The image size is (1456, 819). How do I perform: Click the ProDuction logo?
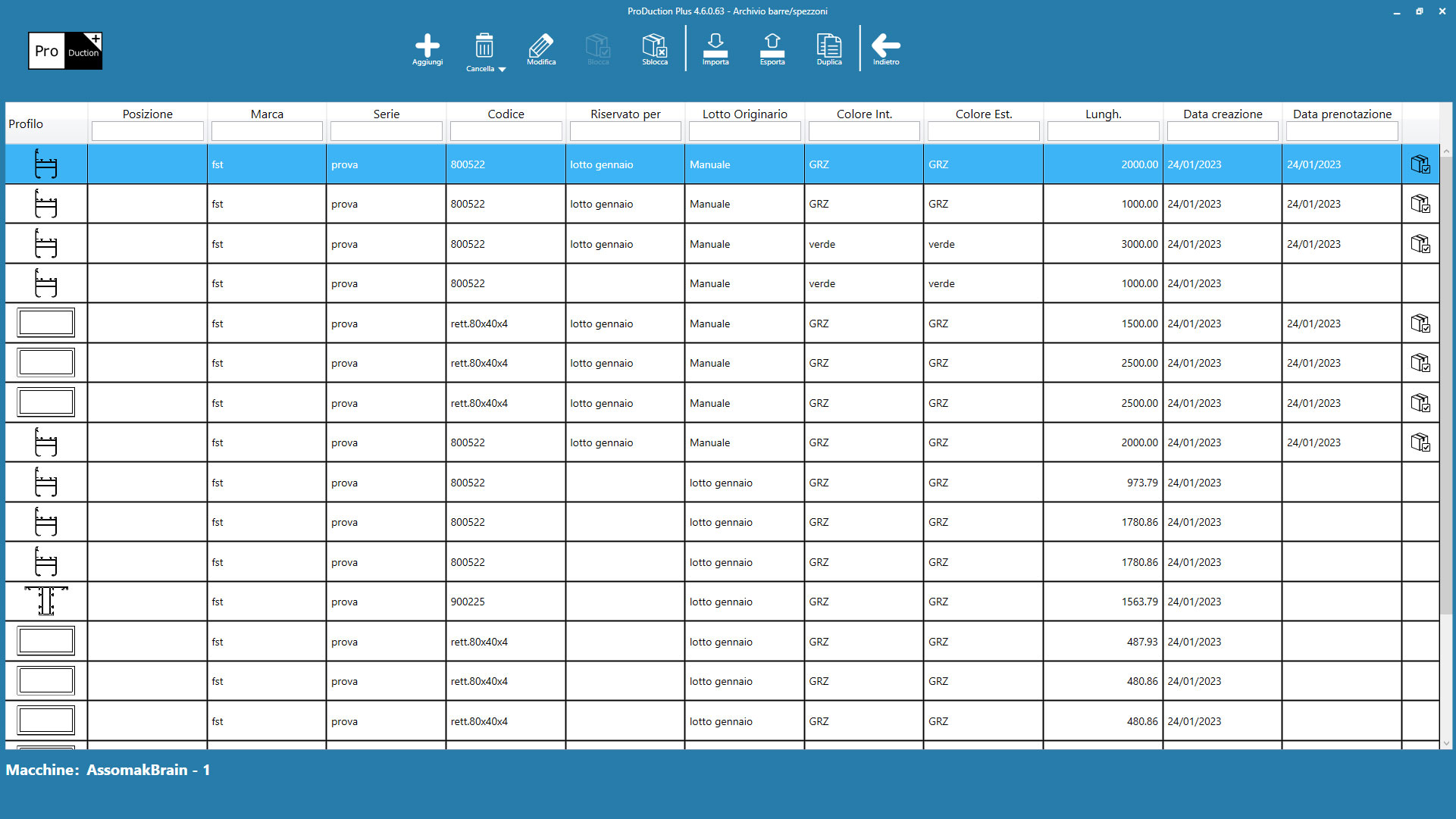tap(65, 51)
